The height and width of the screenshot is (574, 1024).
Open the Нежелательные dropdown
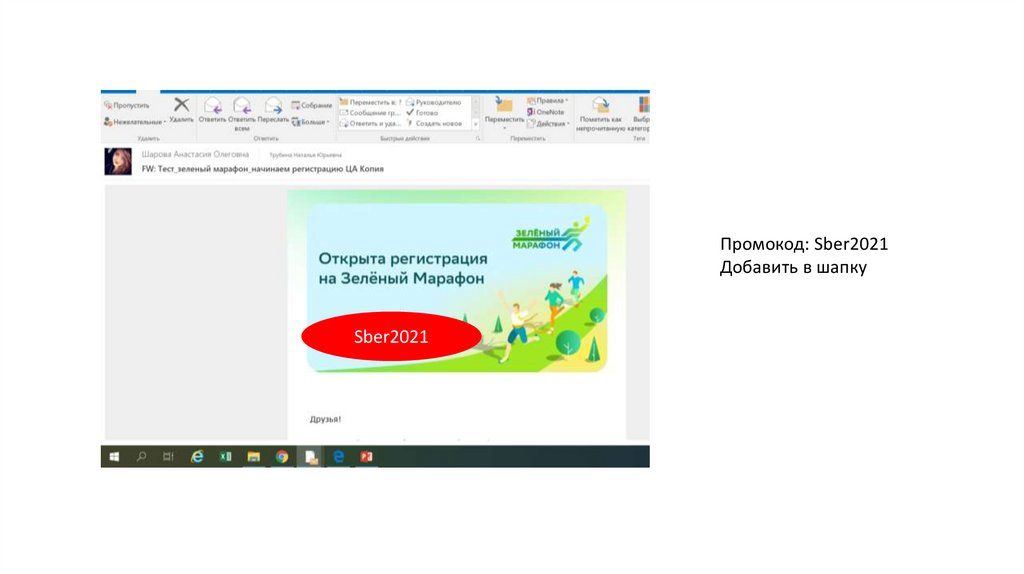click(135, 121)
